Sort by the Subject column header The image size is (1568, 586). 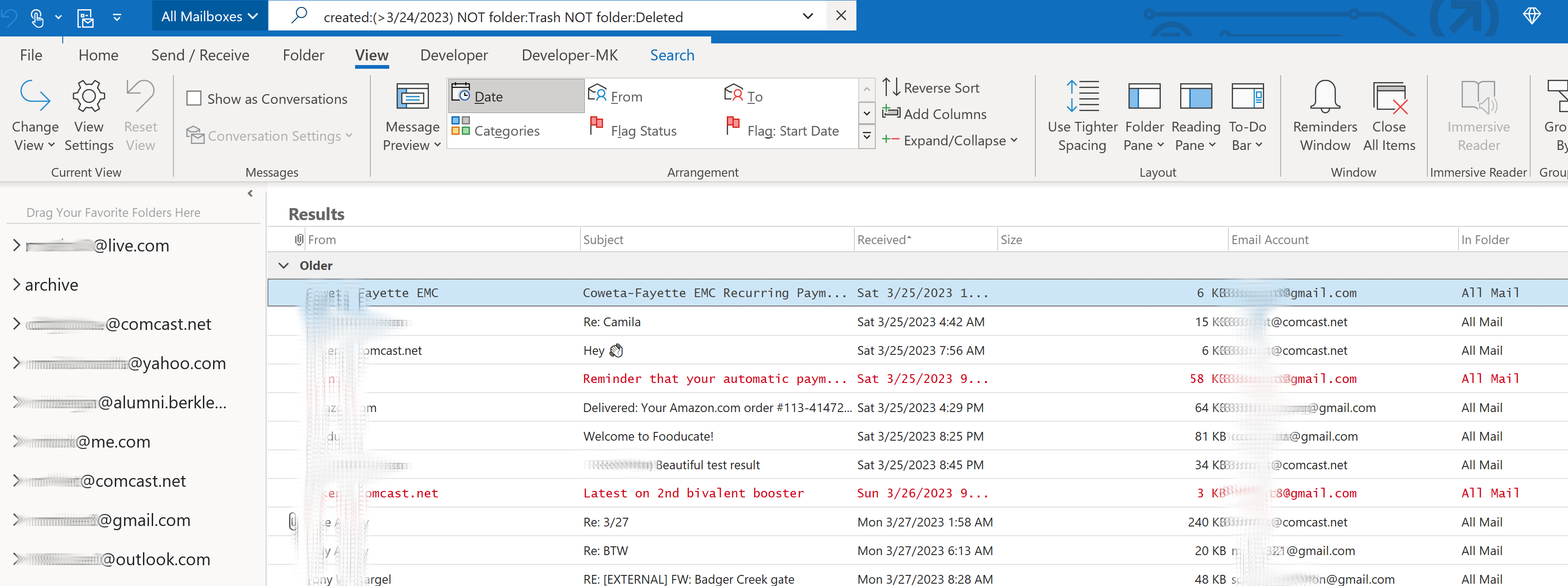pos(716,239)
